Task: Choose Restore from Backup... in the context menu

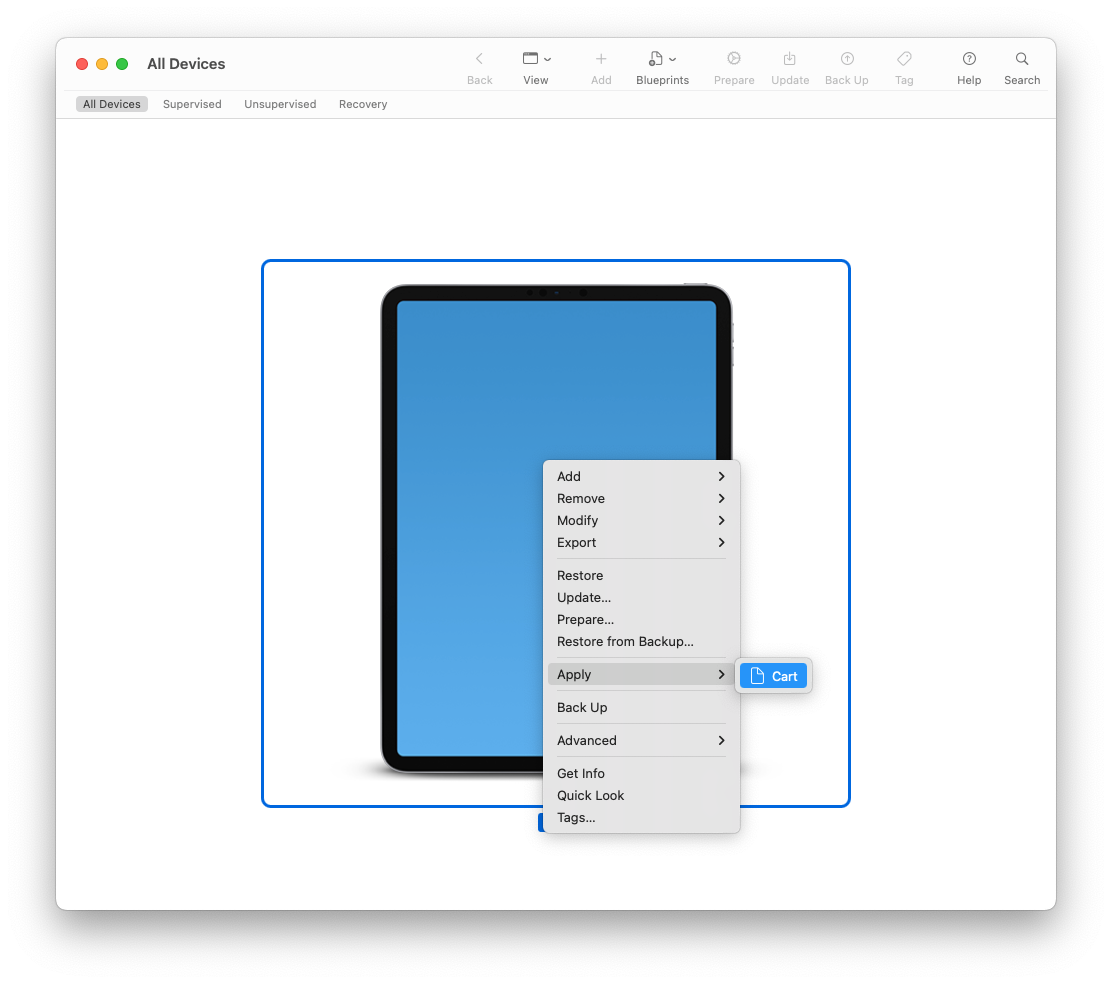Action: click(640, 642)
